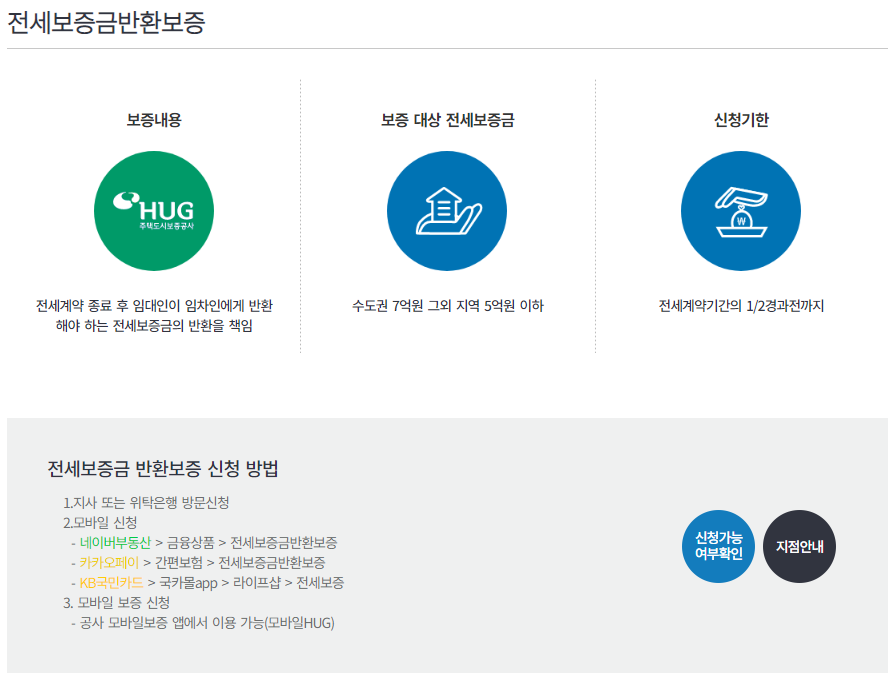Click the 보증내용 heading
The image size is (894, 682).
[x=154, y=120]
